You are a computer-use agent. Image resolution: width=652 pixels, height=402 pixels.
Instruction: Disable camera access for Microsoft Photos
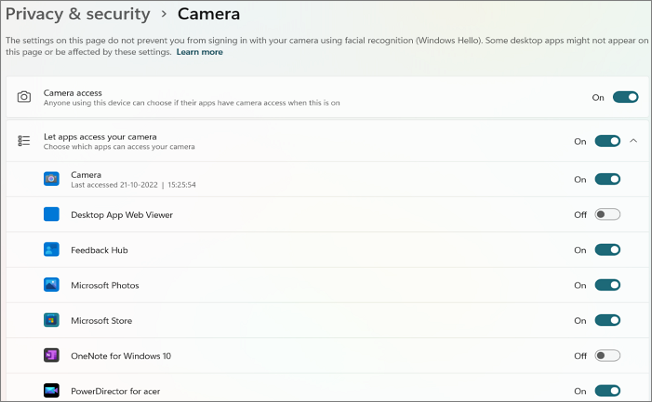(x=607, y=285)
